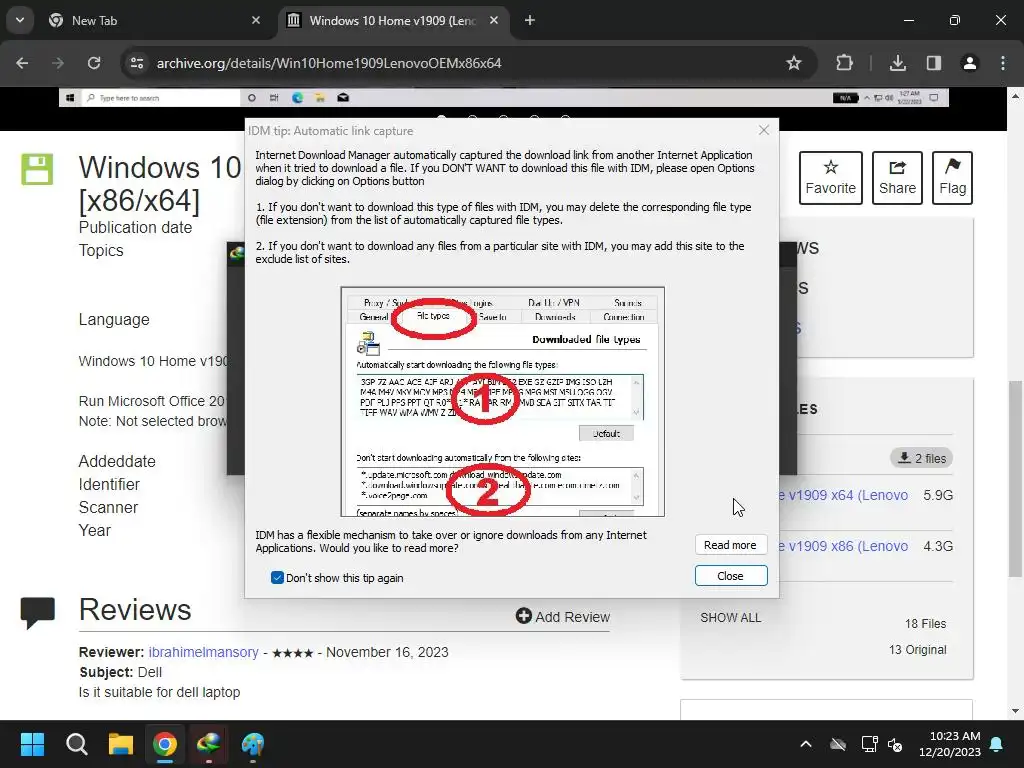Click Add Review link
The width and height of the screenshot is (1024, 768).
pos(563,616)
